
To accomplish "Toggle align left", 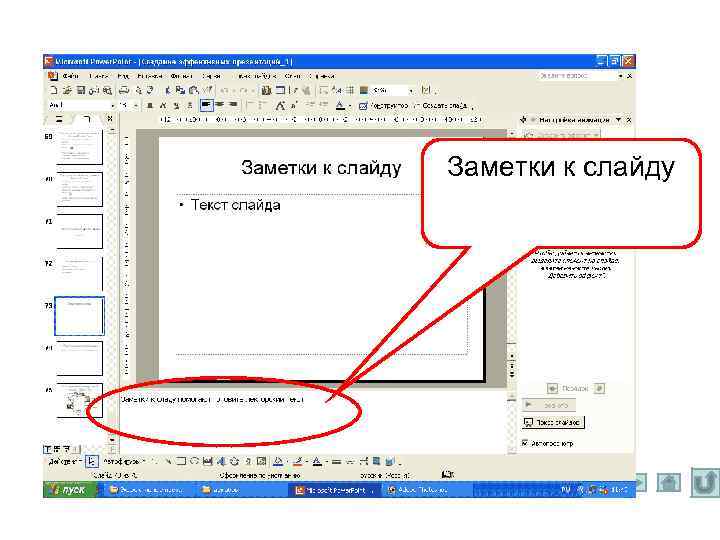I will (x=207, y=106).
